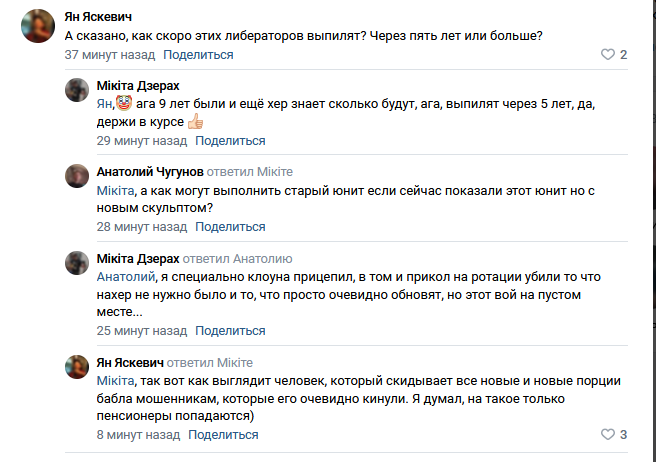Like Ян Яскевич's top comment with the heart

(x=608, y=54)
